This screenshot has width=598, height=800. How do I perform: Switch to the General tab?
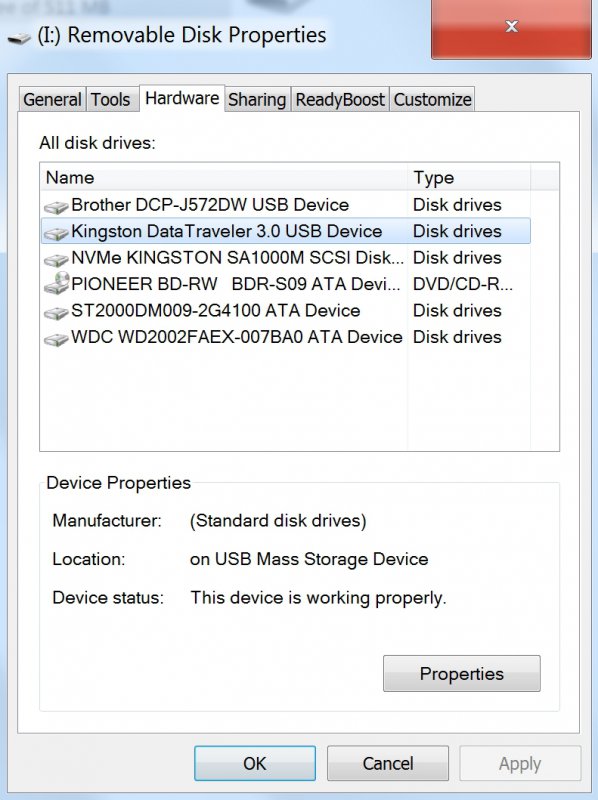tap(52, 99)
